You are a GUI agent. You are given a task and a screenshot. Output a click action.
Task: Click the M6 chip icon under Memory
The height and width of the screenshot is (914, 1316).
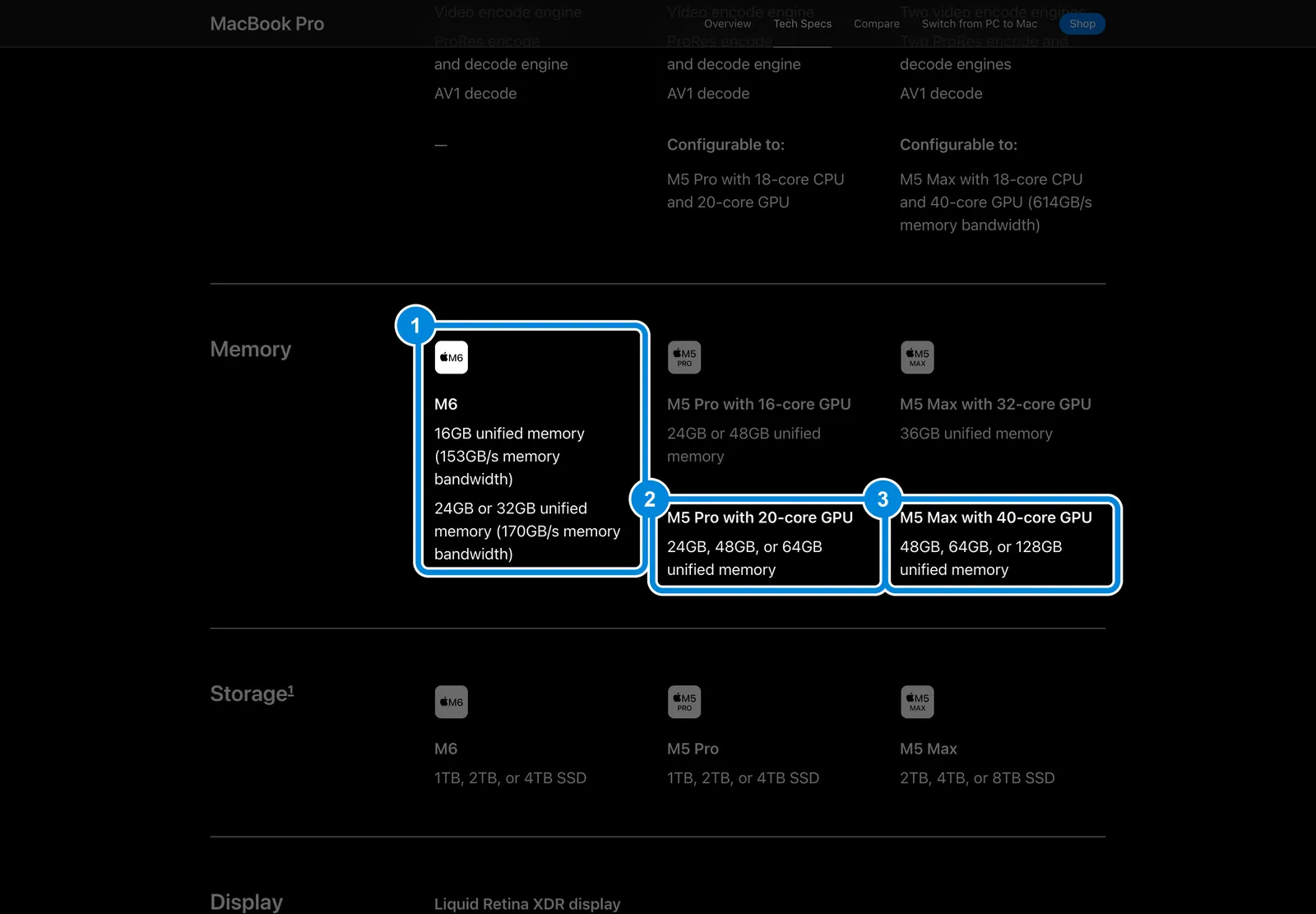pos(451,357)
